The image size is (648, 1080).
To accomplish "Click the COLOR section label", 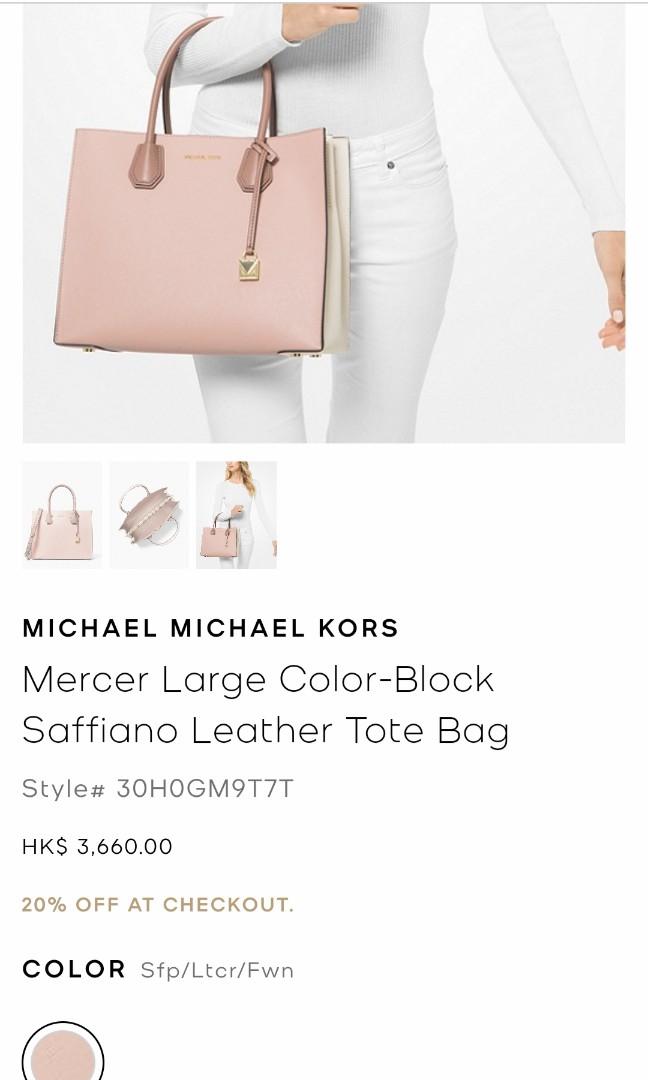I will (x=74, y=969).
